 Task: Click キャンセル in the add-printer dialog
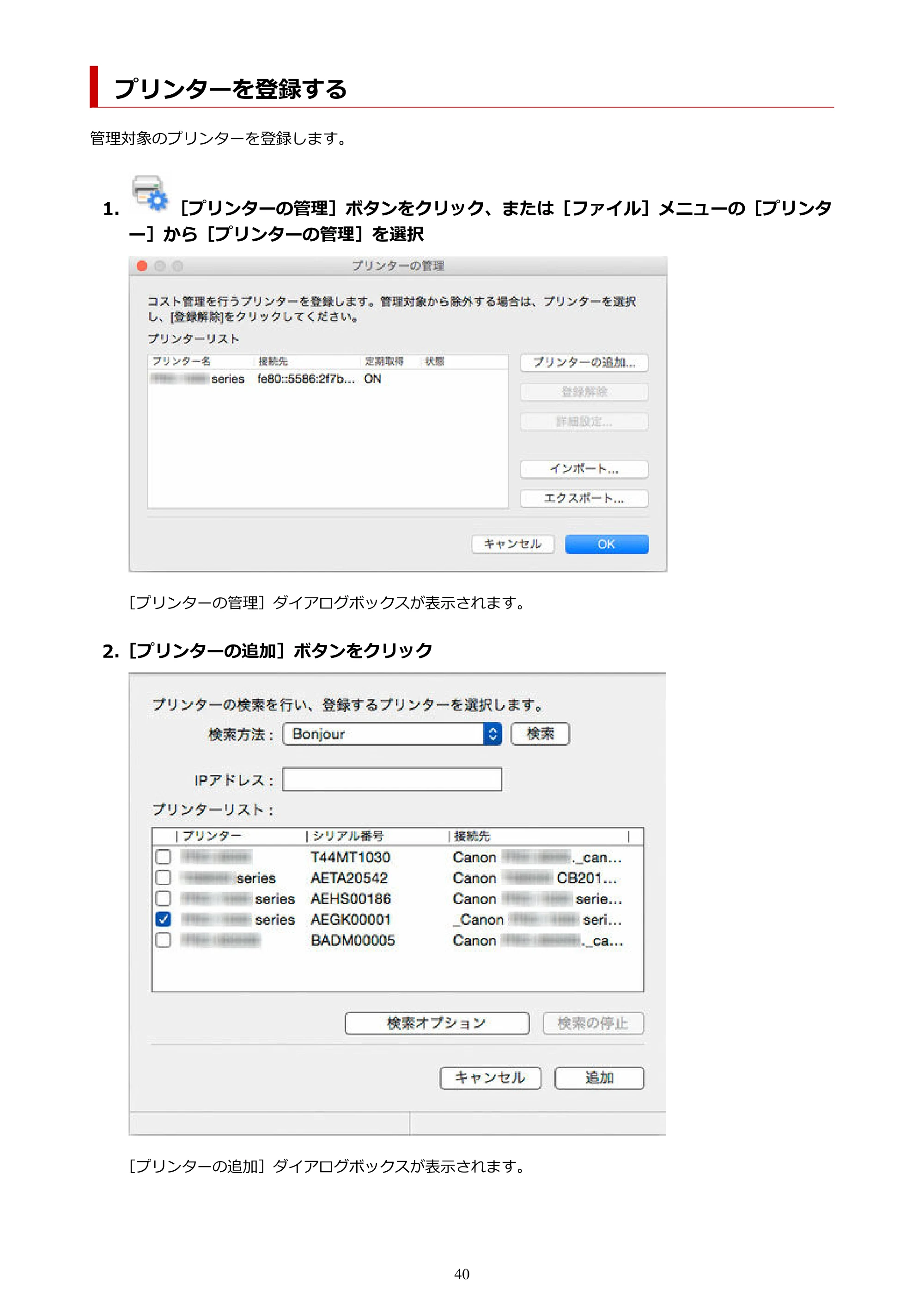point(490,1078)
